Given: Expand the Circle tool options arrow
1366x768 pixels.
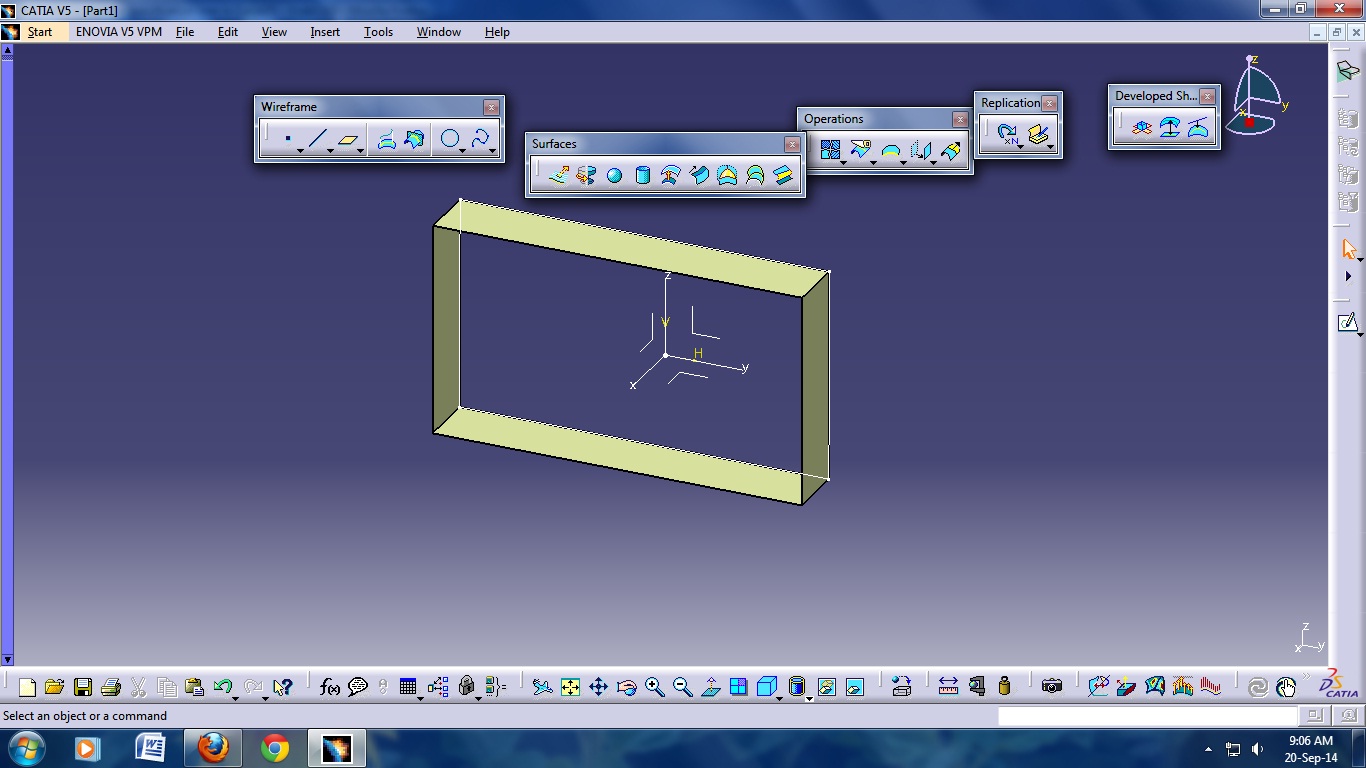Looking at the screenshot, I should (462, 150).
